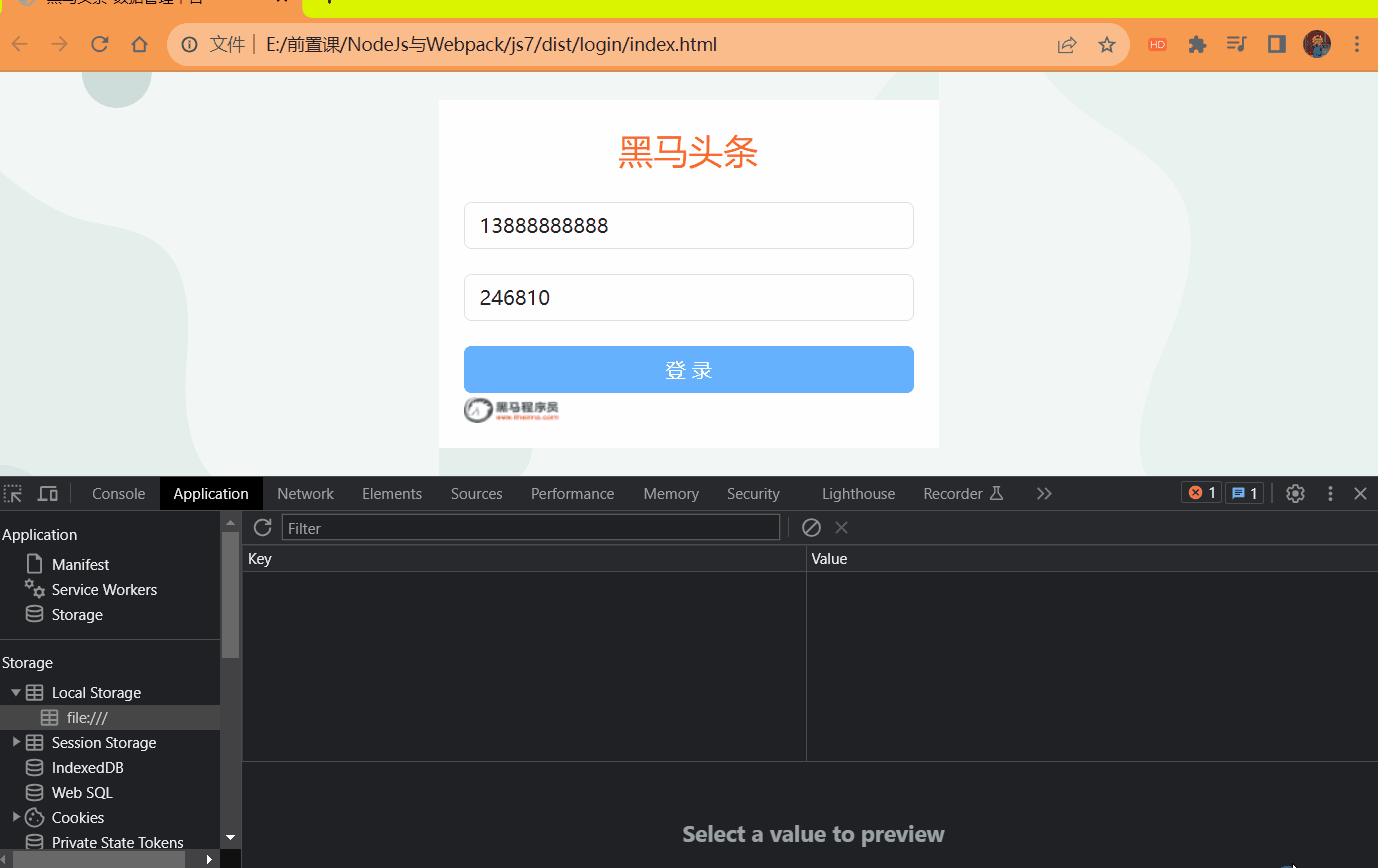Screen dimensions: 1378x868
Task: Reload the page with the refresh icon
Action: point(99,44)
